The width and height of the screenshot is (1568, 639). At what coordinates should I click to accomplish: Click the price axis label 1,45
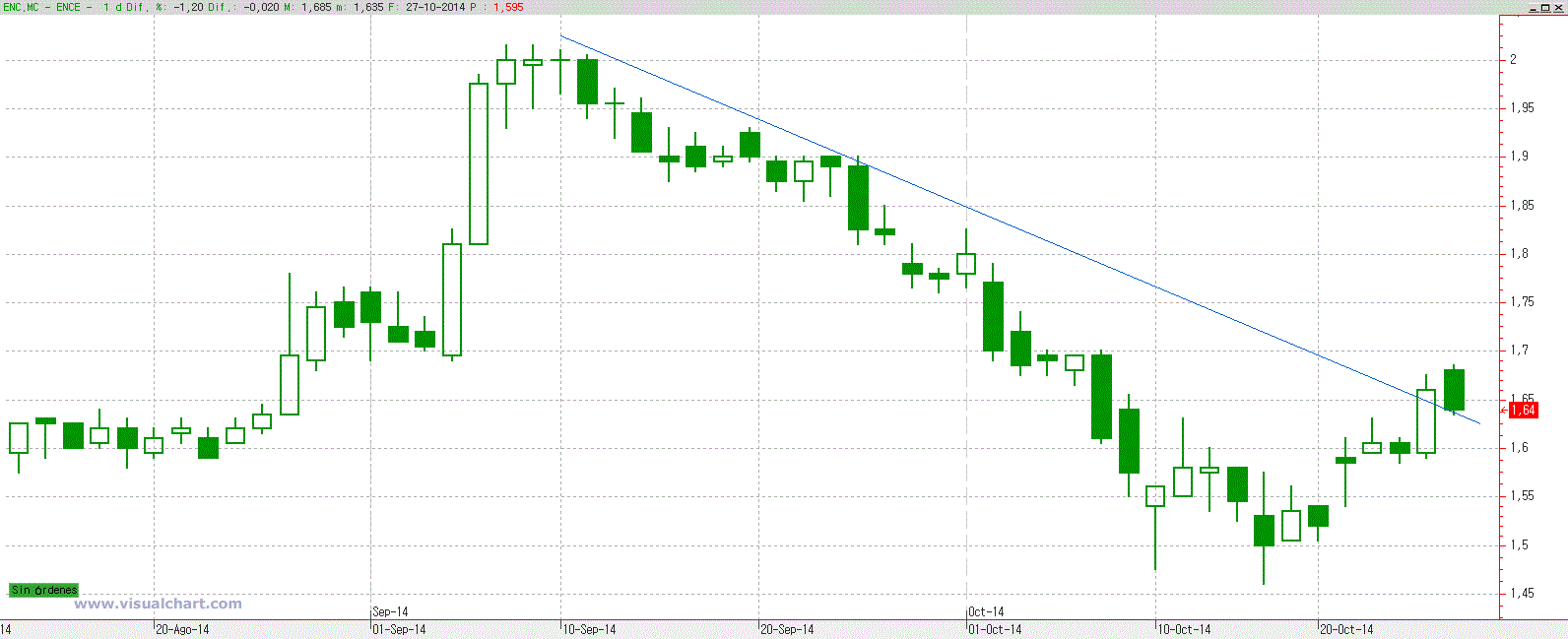tap(1522, 593)
